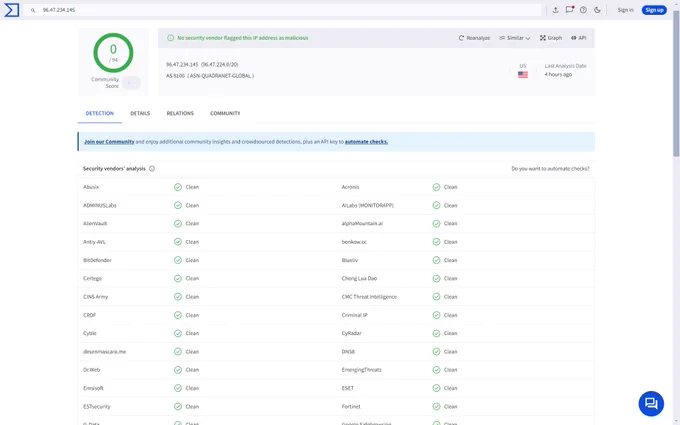
Task: Click the clean checkmark for Bluellv
Action: coord(436,260)
